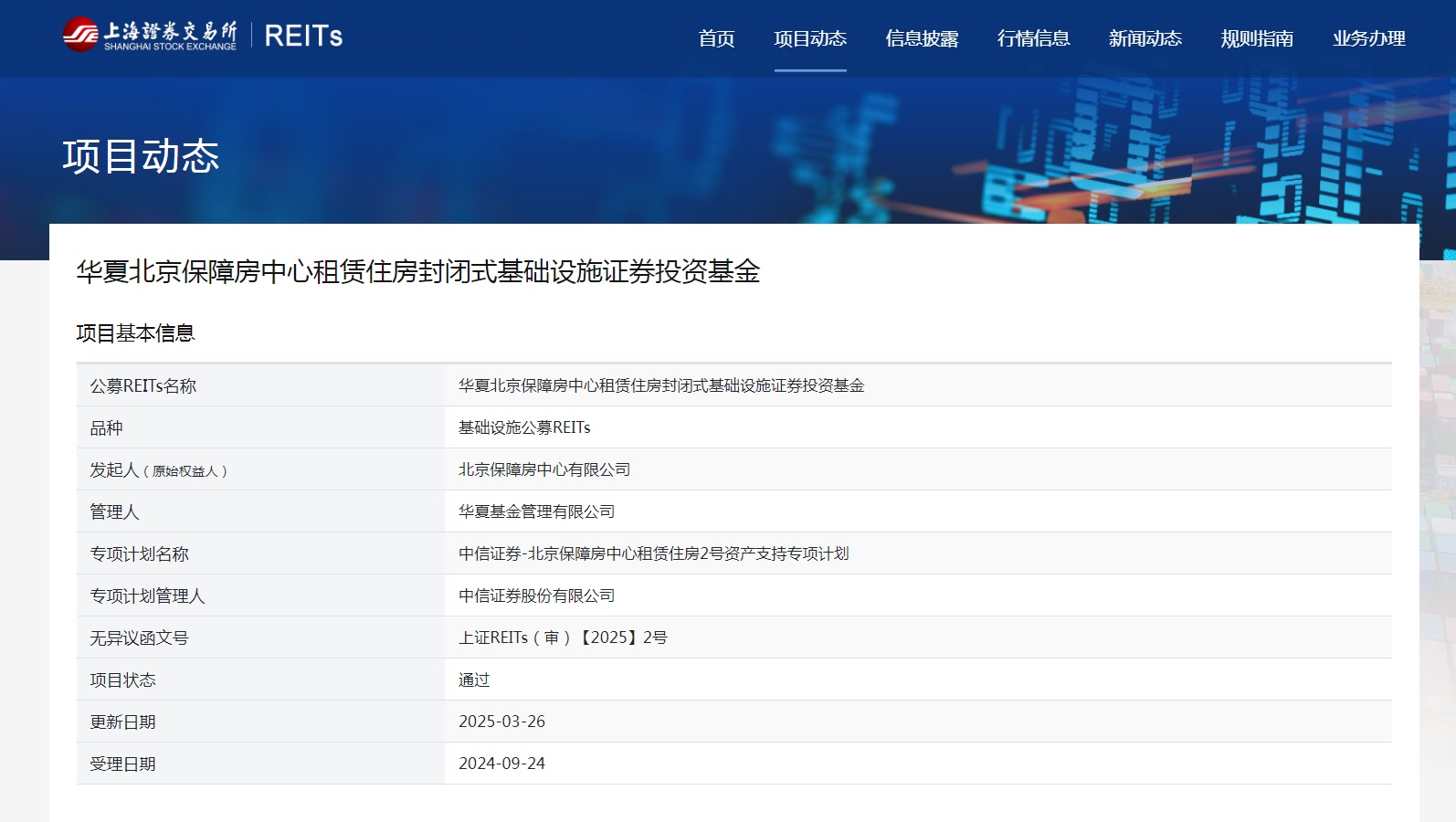Select the 项目动态 navigation tab

(x=810, y=38)
